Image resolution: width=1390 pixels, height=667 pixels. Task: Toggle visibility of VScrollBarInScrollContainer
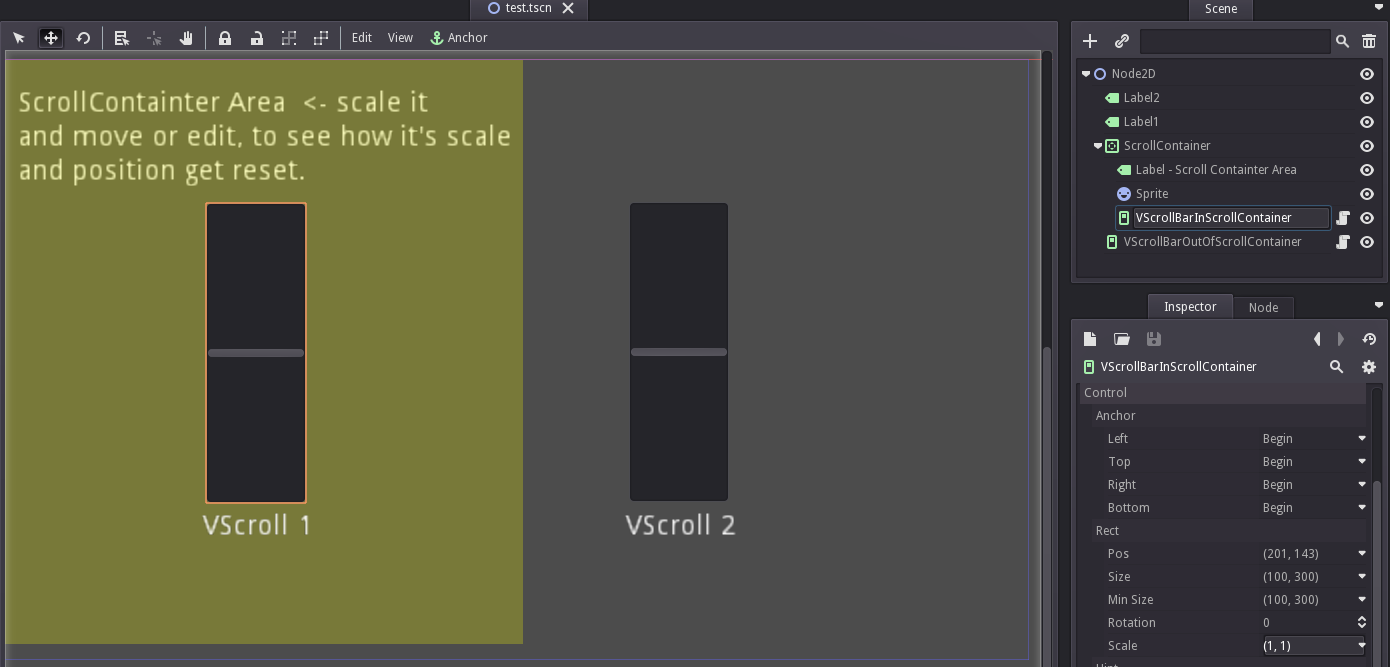click(1366, 218)
